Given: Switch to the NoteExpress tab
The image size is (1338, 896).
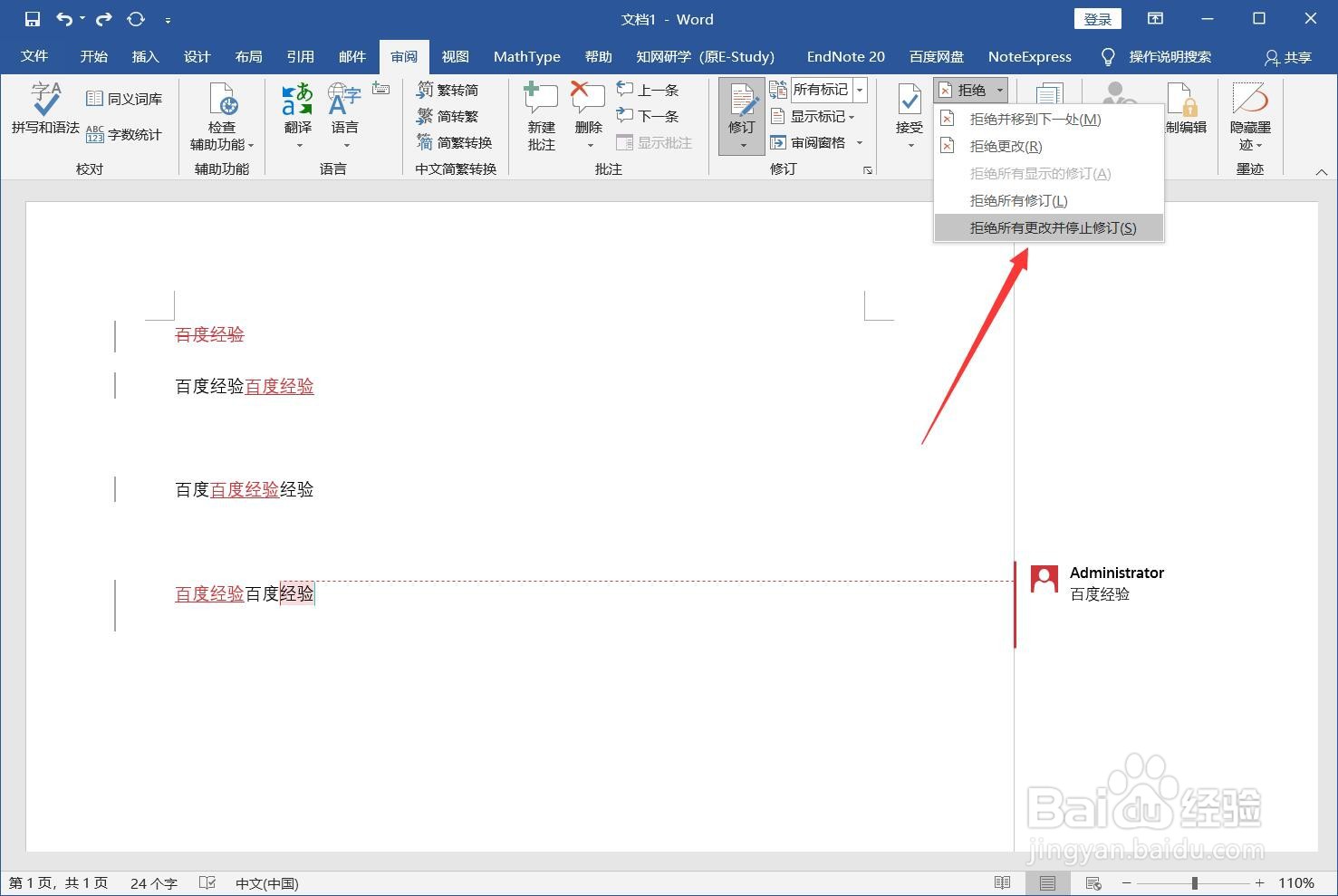Looking at the screenshot, I should 1029,56.
